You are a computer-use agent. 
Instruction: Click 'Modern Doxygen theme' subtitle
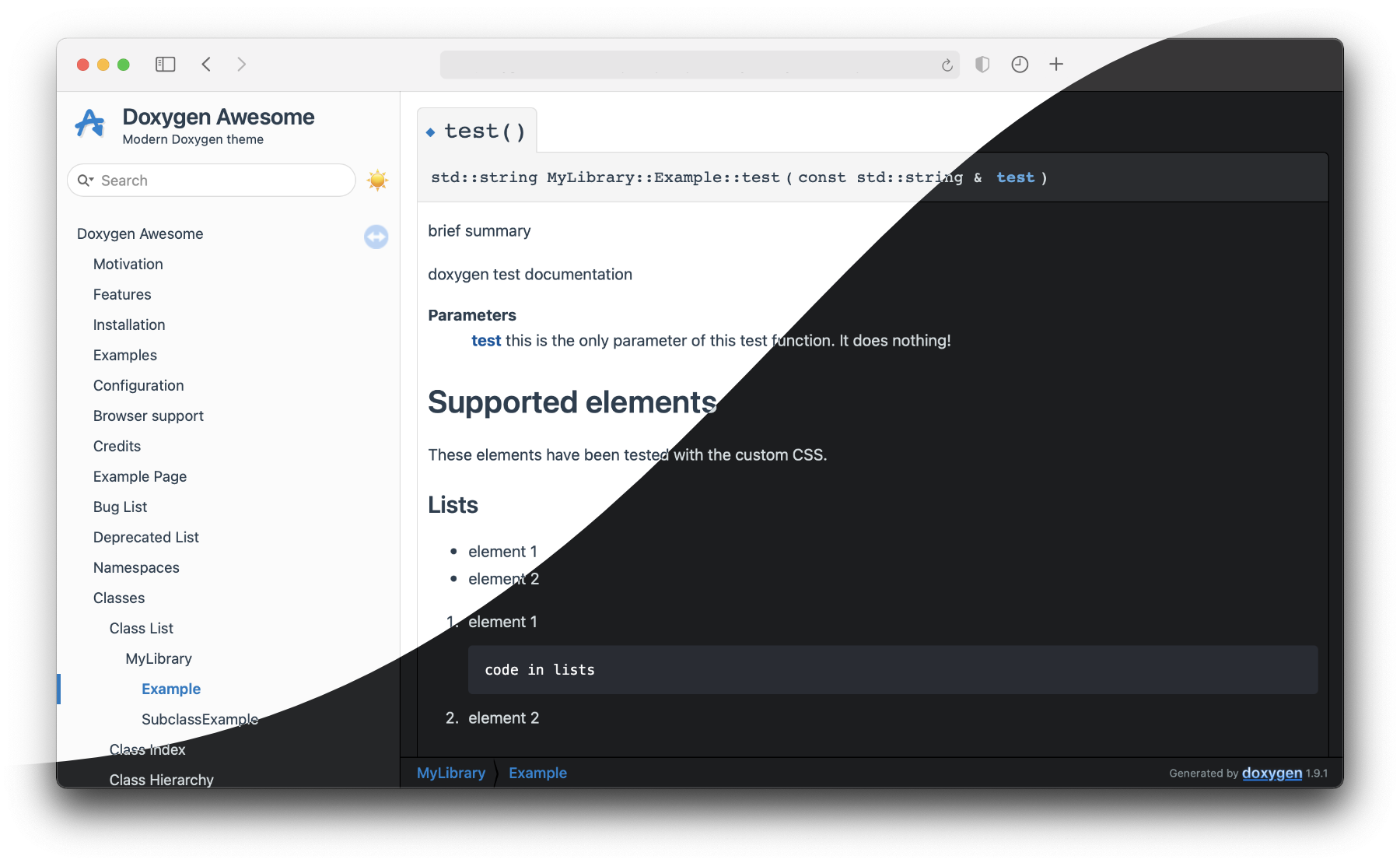coord(193,140)
